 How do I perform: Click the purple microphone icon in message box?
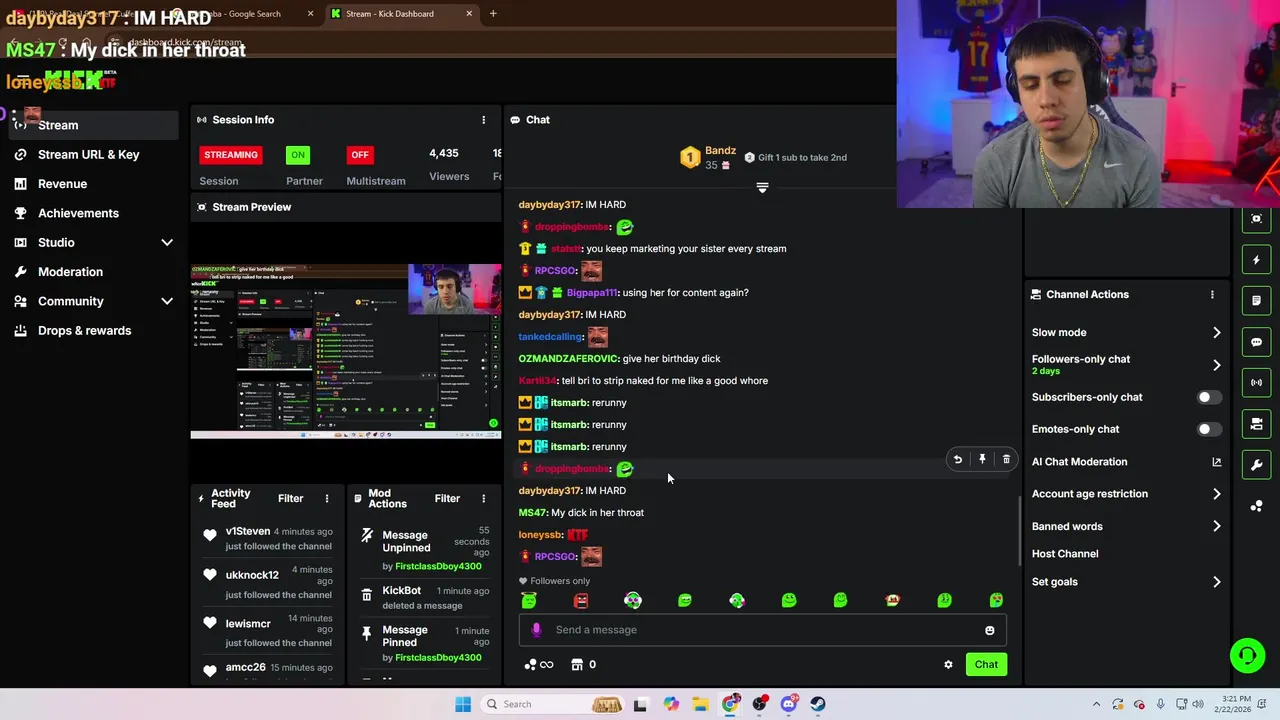coord(536,630)
